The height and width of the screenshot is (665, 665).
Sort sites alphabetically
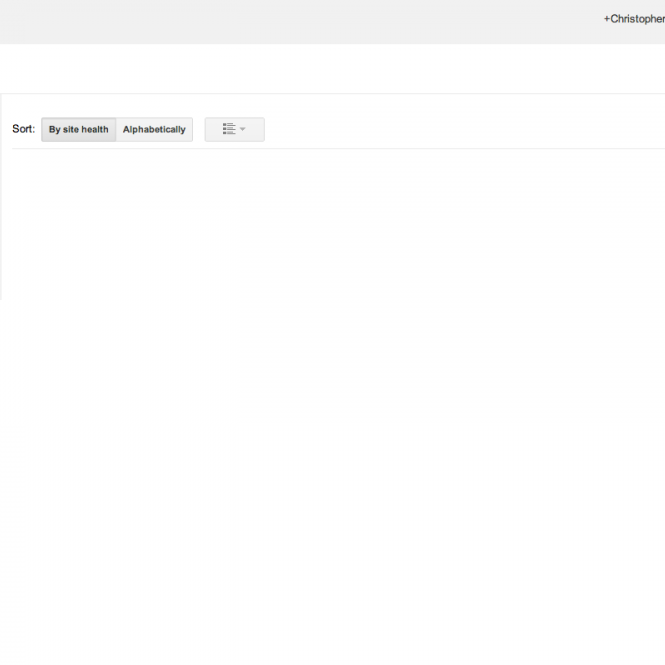(154, 129)
